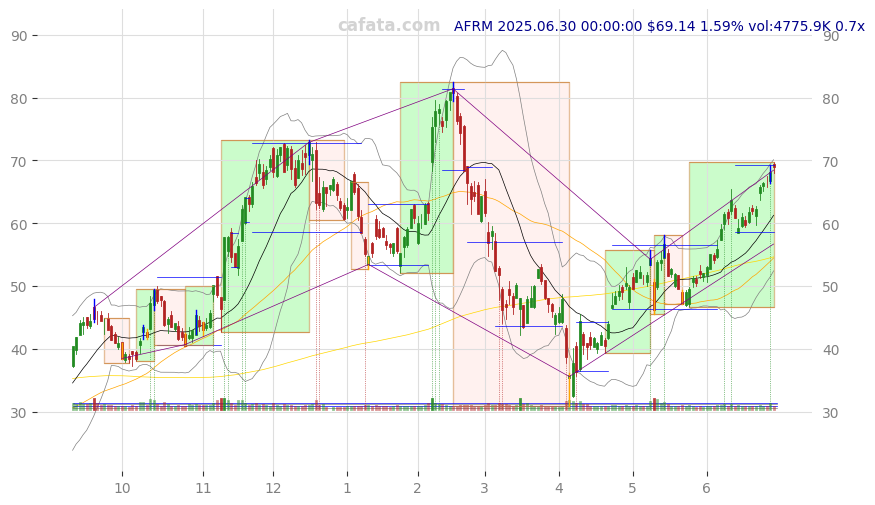Click right y-axis label 80

tap(830, 99)
